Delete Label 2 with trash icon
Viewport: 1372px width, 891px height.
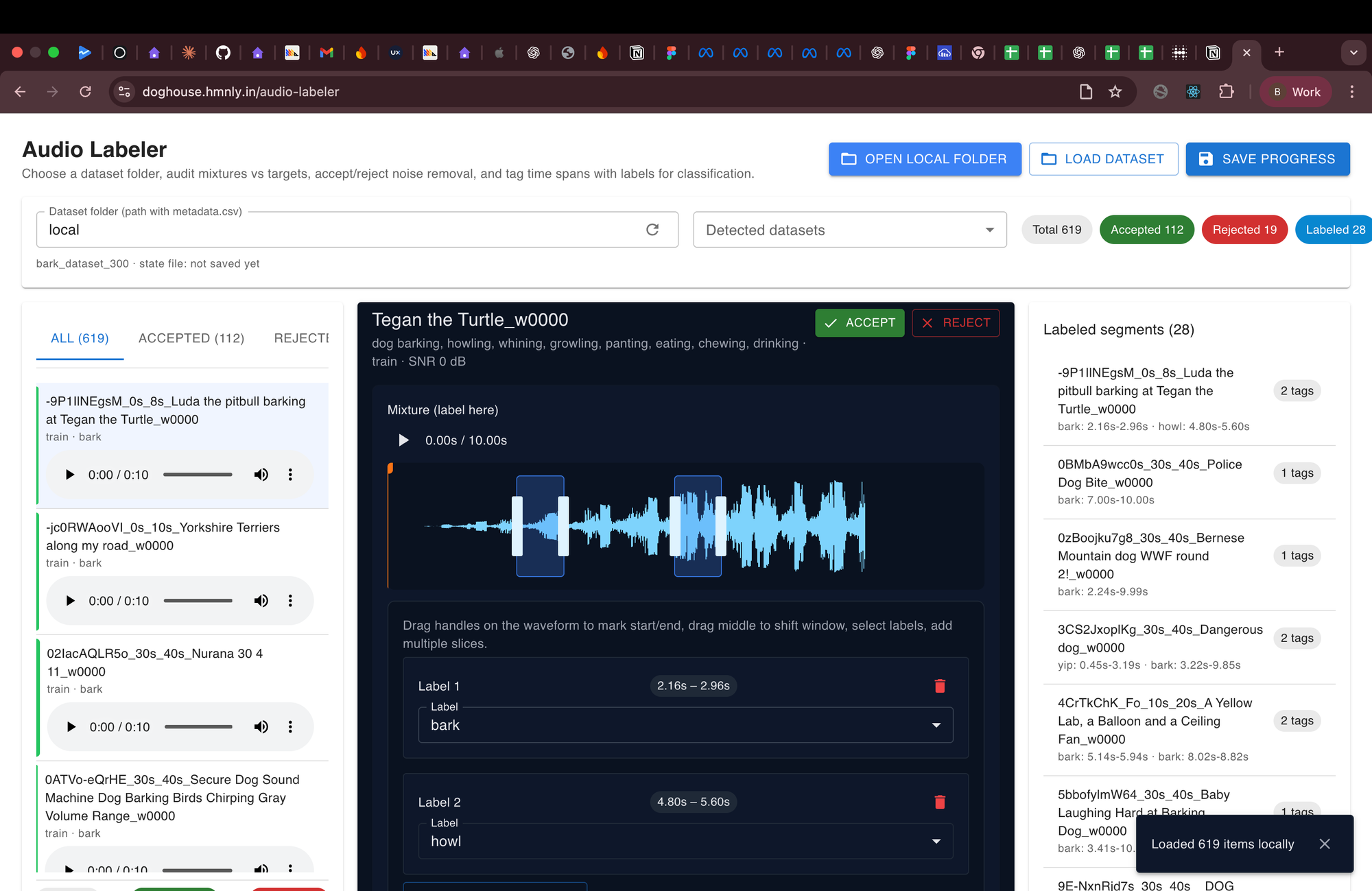pyautogui.click(x=940, y=802)
